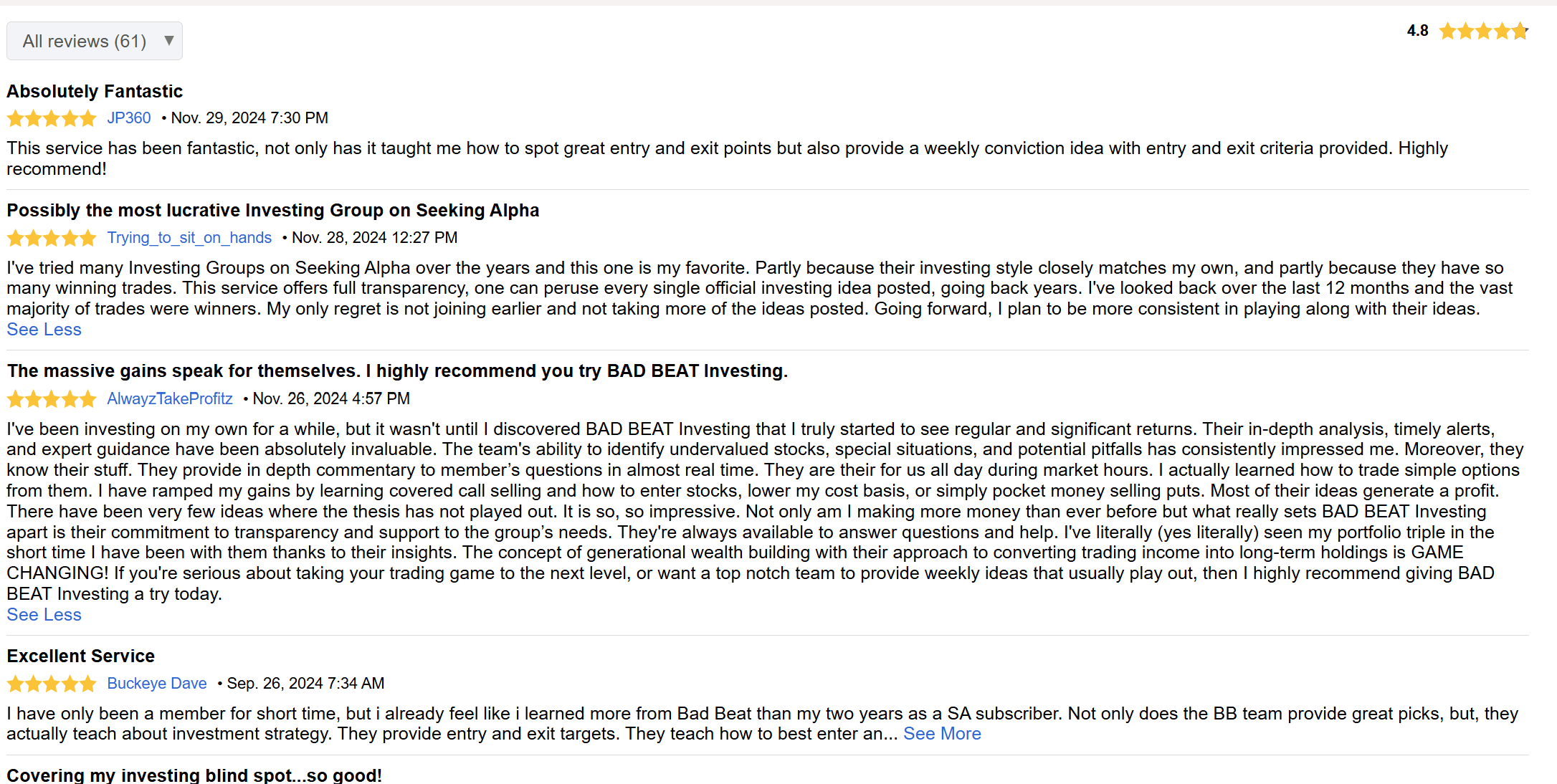The height and width of the screenshot is (784, 1557).
Task: Open Trying_to_sit_on_hands profile link
Action: click(189, 238)
